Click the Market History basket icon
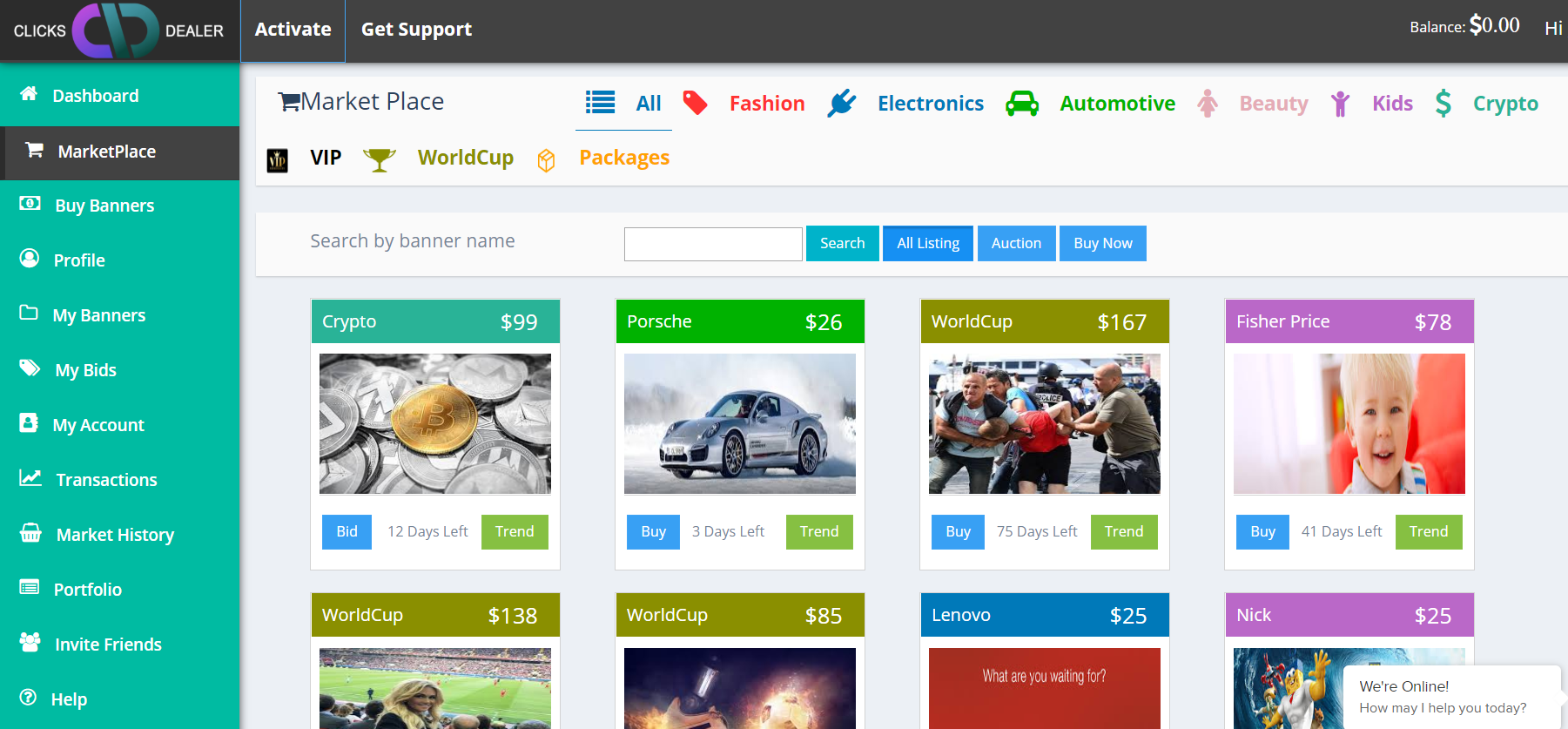The width and height of the screenshot is (1568, 729). (x=30, y=532)
